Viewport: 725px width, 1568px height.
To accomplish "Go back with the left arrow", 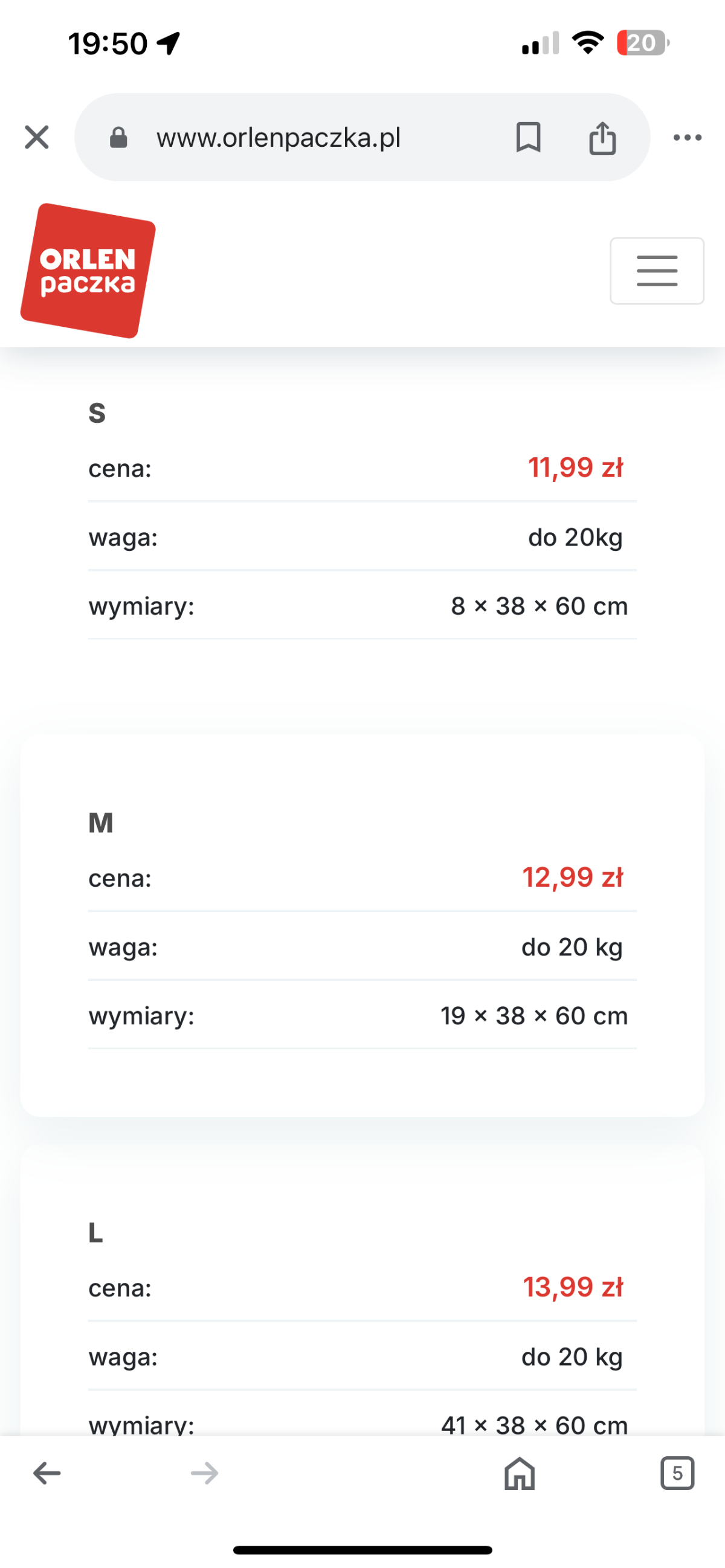I will coord(47,1473).
